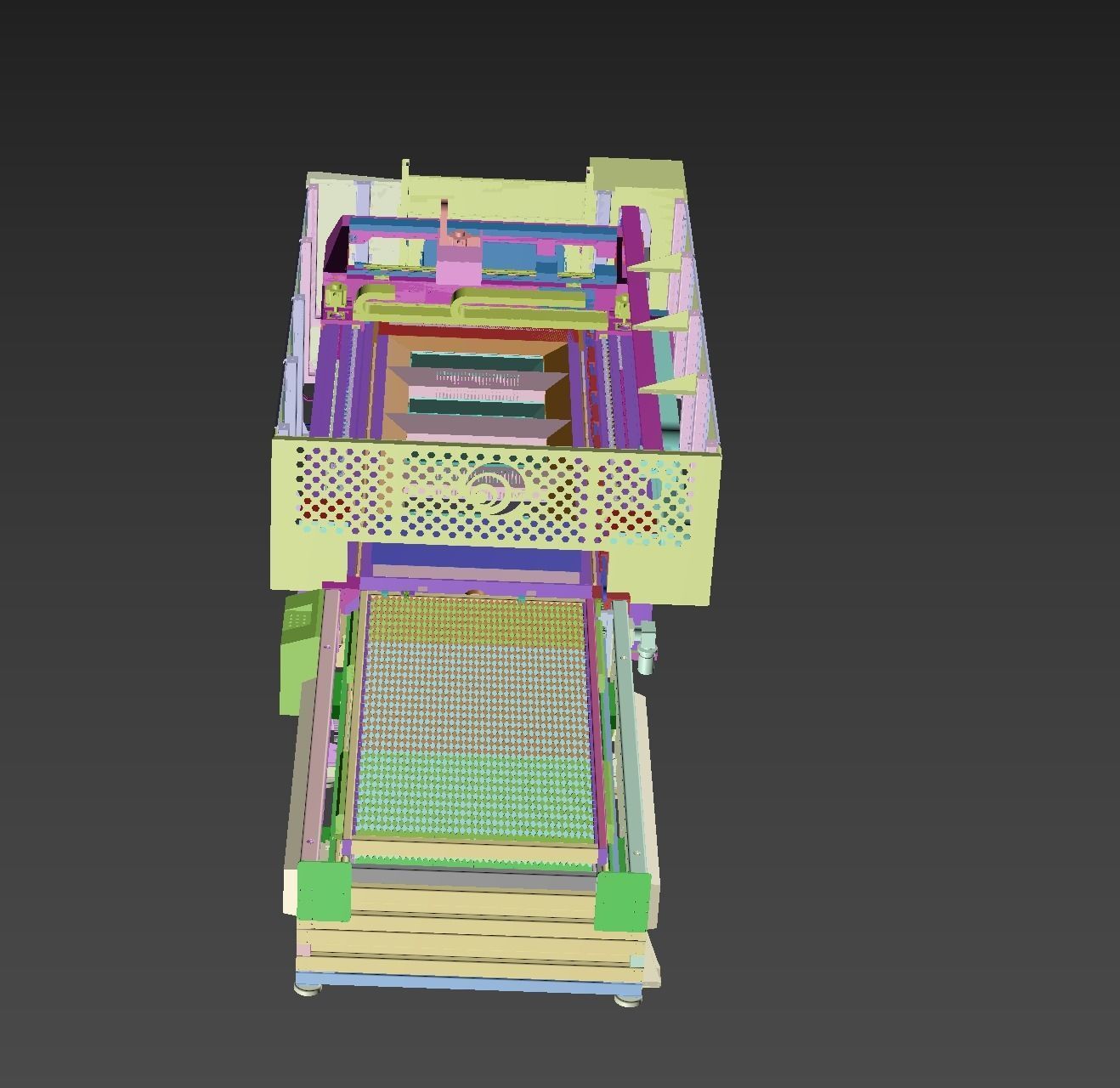Click the left green corner bracket

click(x=325, y=891)
